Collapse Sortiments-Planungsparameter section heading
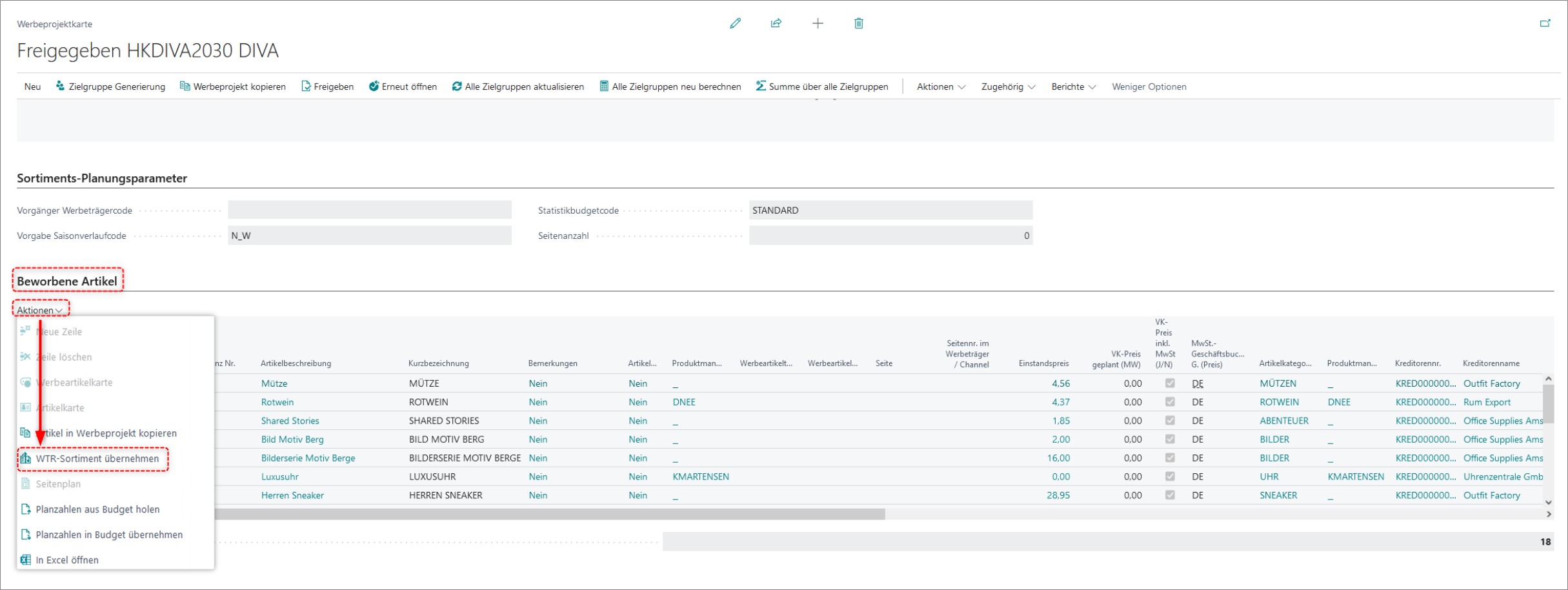The height and width of the screenshot is (590, 1568). point(102,178)
